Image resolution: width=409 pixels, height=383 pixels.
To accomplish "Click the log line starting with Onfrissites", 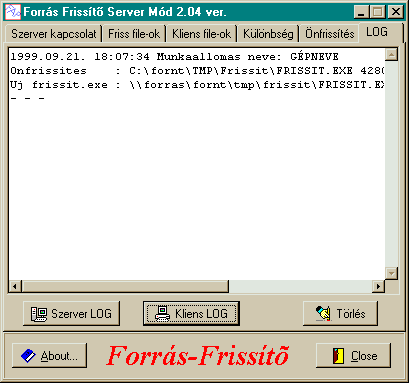I will [197, 71].
